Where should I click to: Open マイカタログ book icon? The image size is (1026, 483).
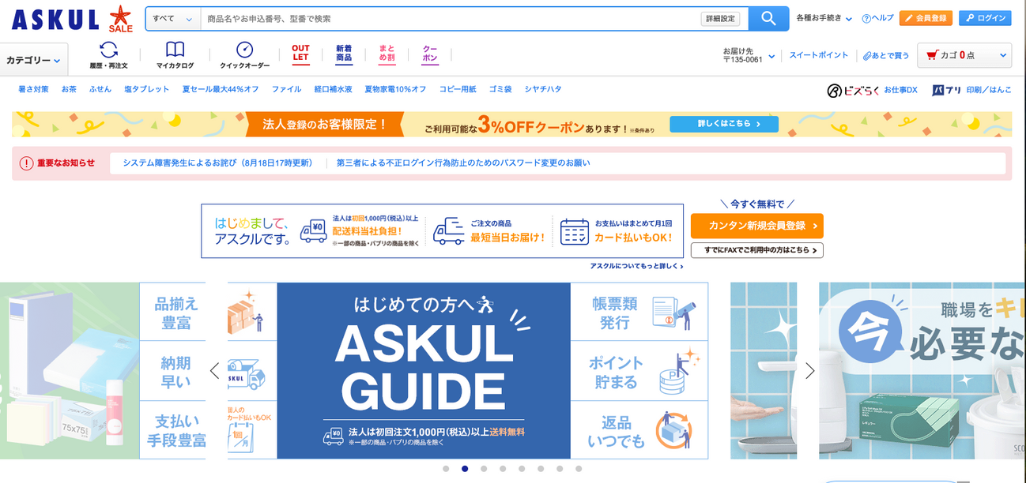coord(175,55)
